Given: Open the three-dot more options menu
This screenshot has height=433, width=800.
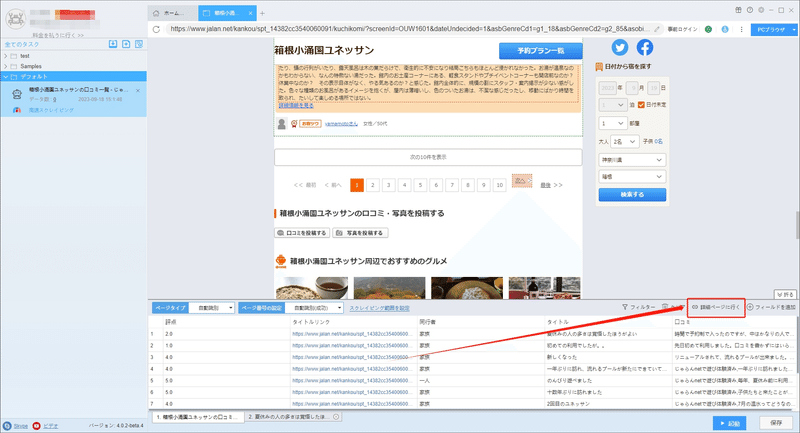Looking at the screenshot, I should (x=741, y=29).
